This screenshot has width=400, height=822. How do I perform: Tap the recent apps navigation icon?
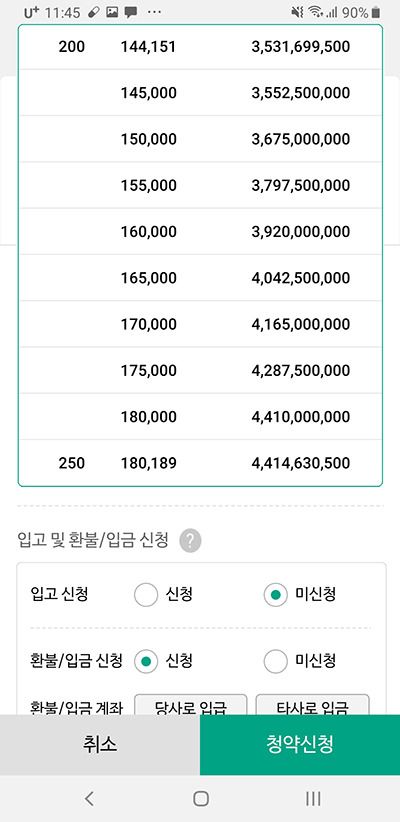click(x=313, y=798)
